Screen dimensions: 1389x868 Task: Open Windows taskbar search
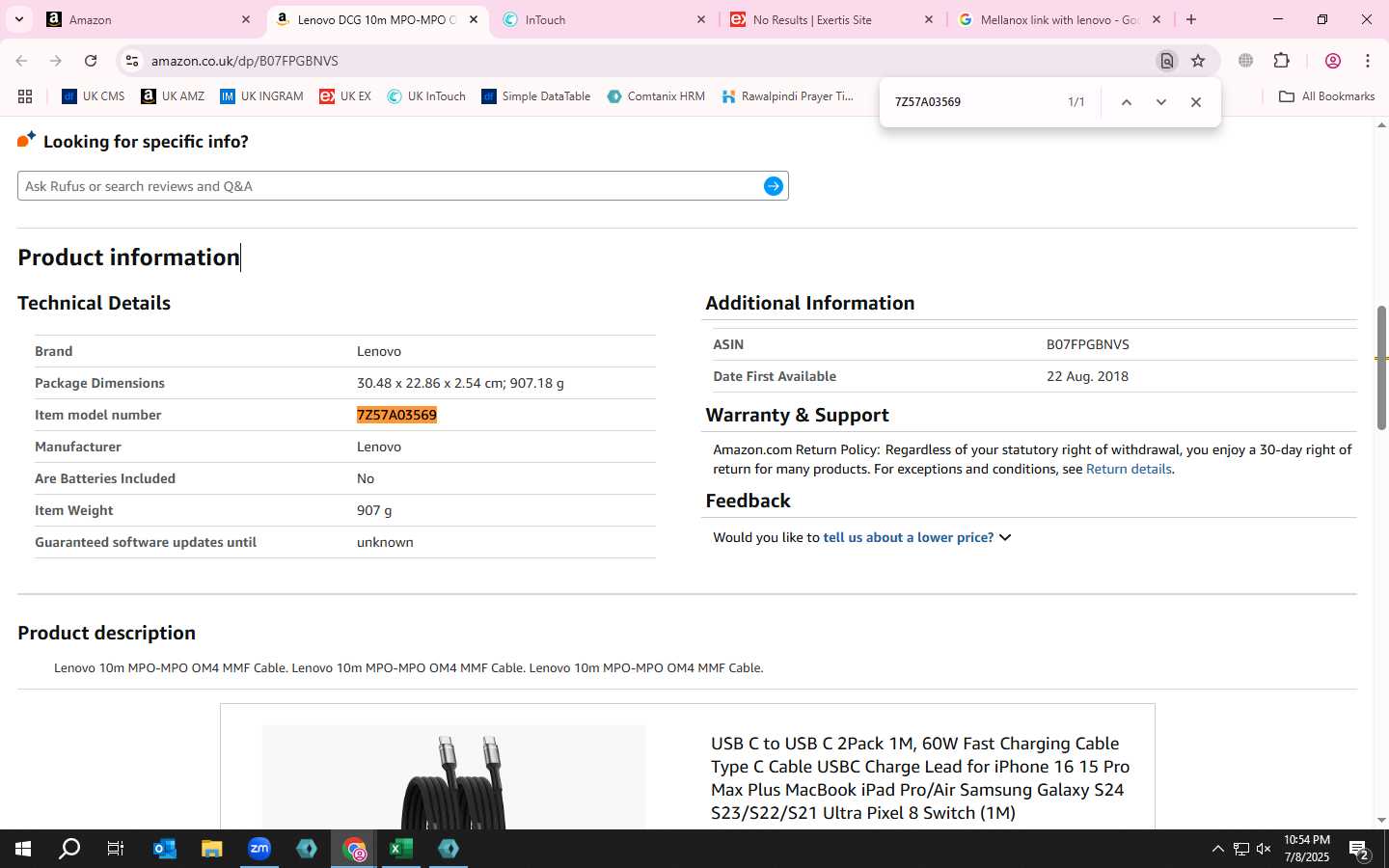click(x=69, y=849)
